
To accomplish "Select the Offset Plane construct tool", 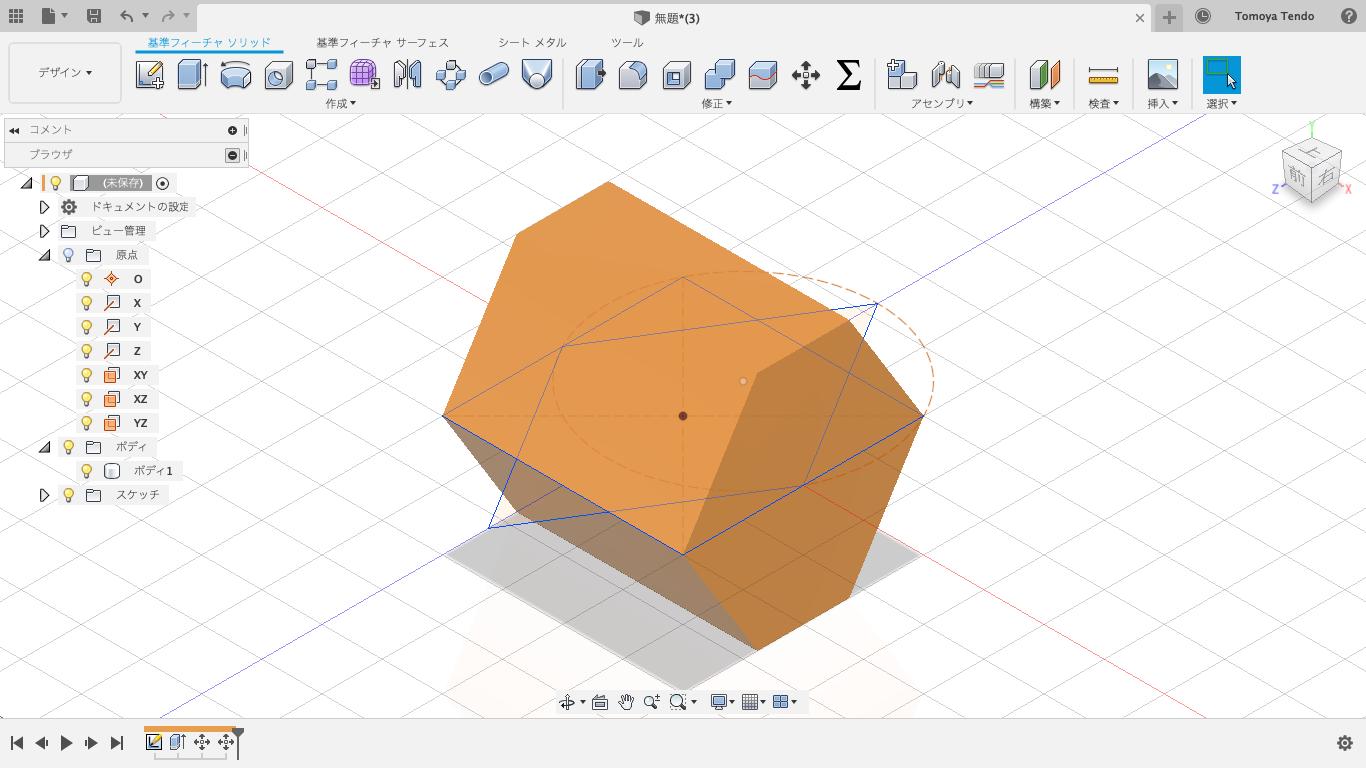I will coord(1044,75).
